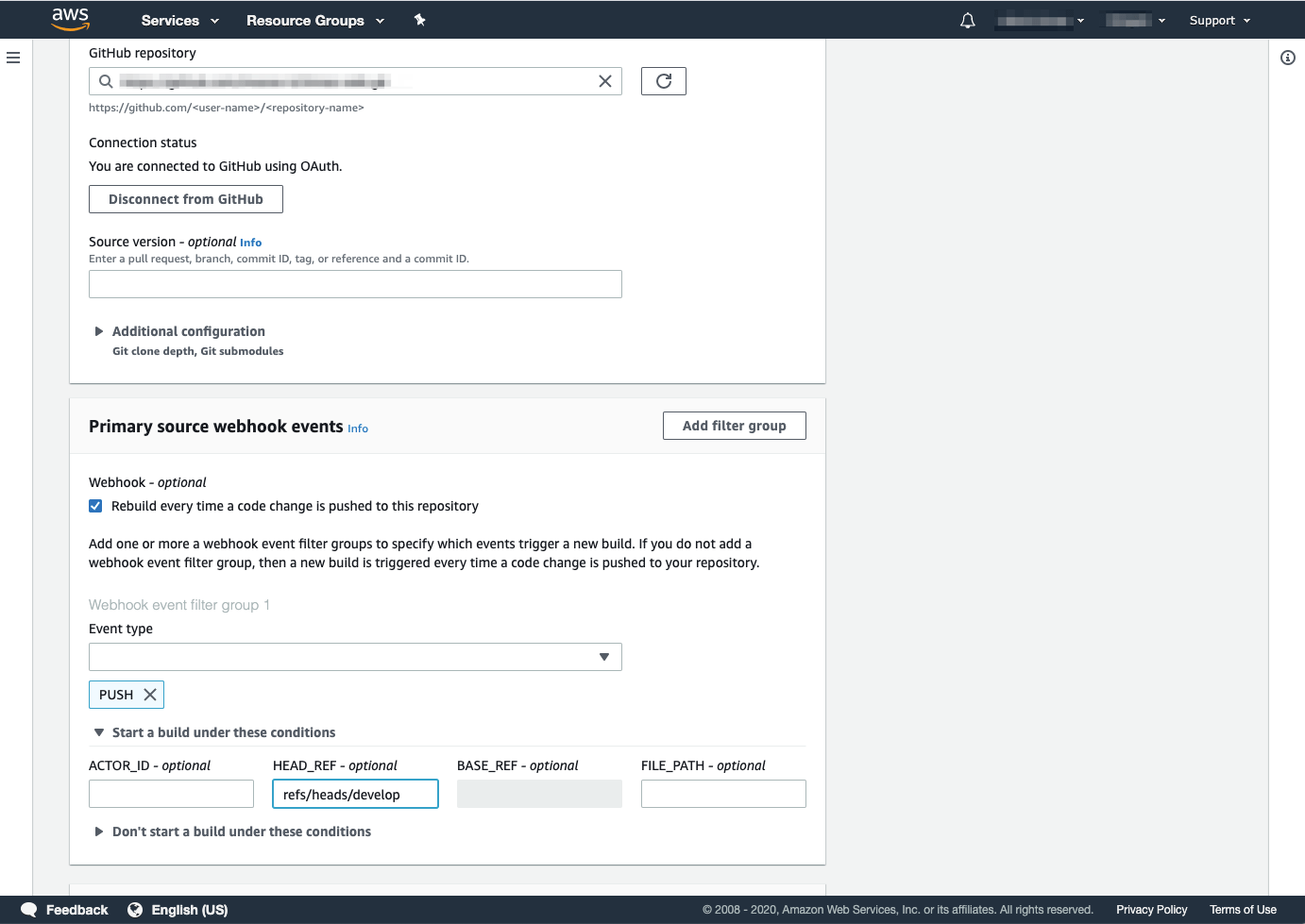
Task: Refresh the GitHub repository list
Action: coord(663,81)
